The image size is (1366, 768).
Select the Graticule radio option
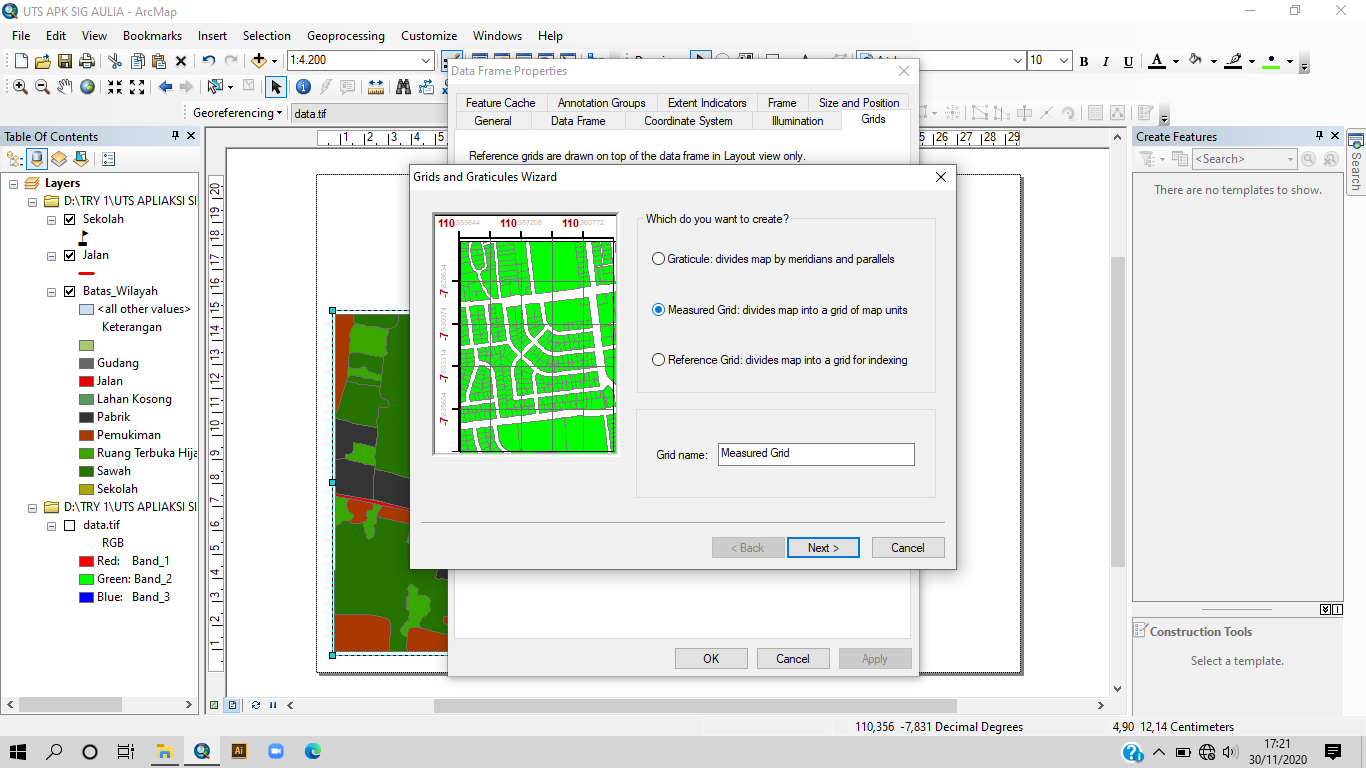pos(658,259)
